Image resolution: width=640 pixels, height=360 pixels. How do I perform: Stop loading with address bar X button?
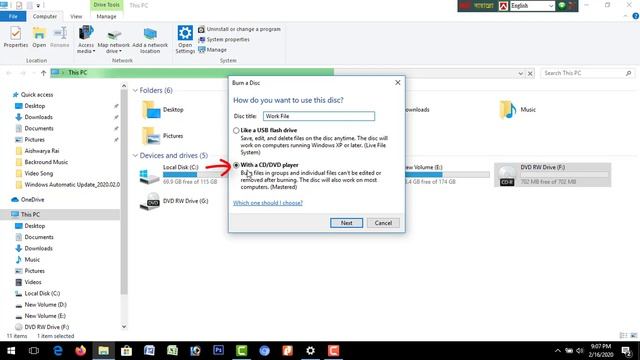click(530, 73)
